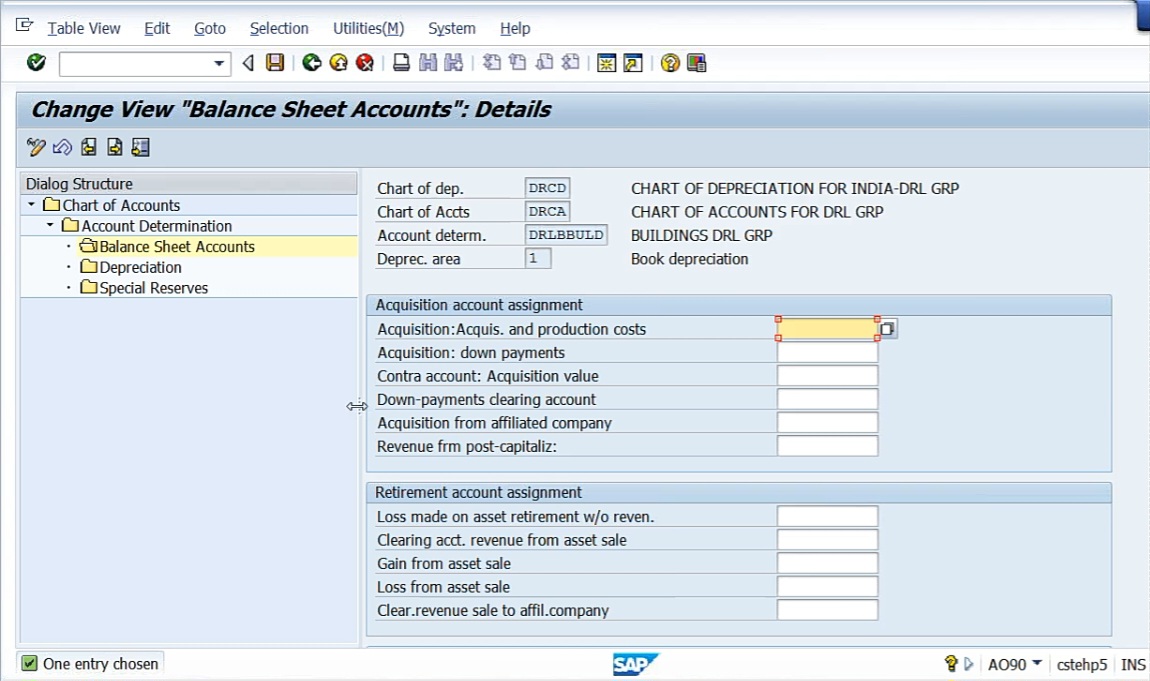
Task: Click Loss from asset sale field
Action: point(827,587)
